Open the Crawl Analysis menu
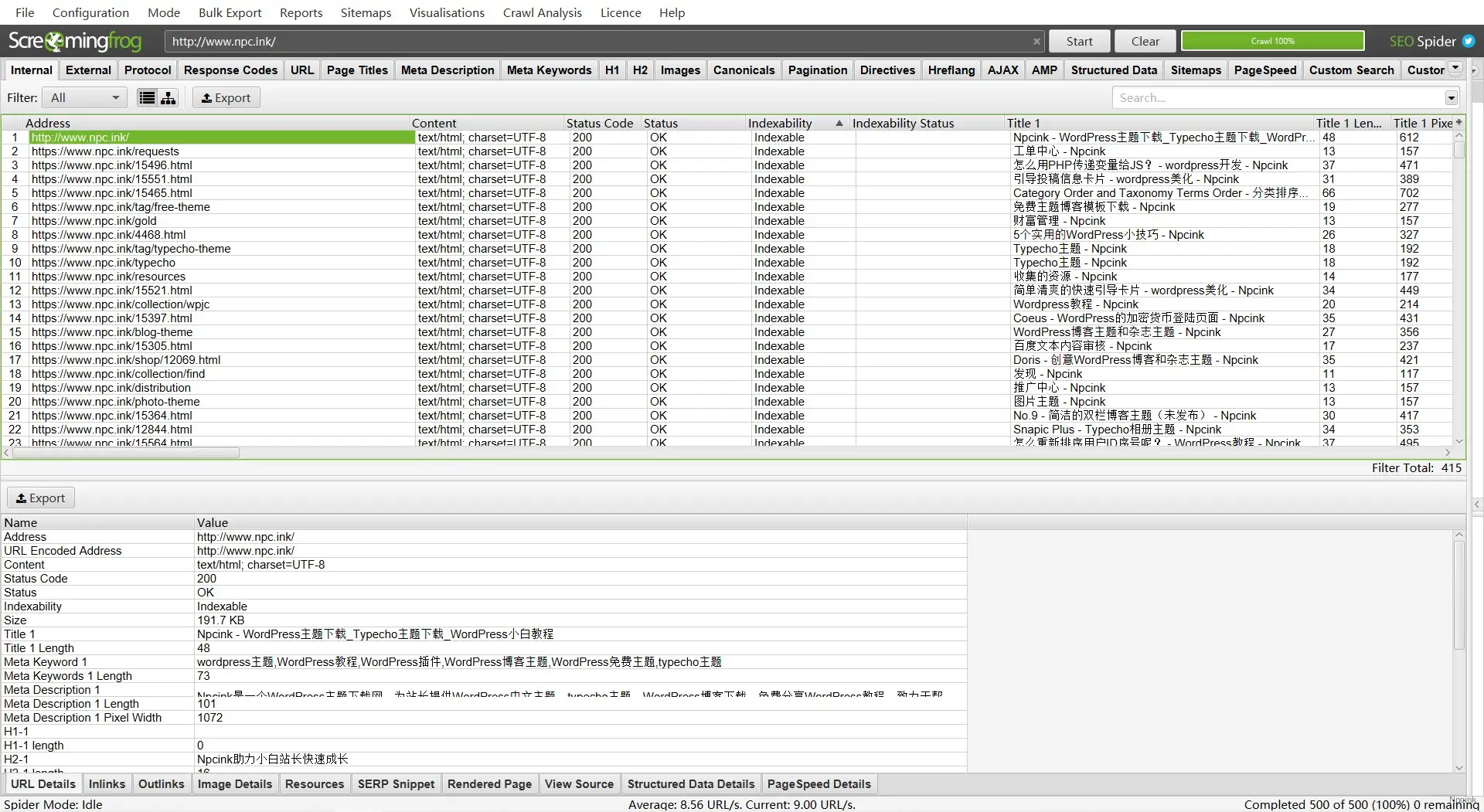This screenshot has height=812, width=1484. pyautogui.click(x=543, y=12)
